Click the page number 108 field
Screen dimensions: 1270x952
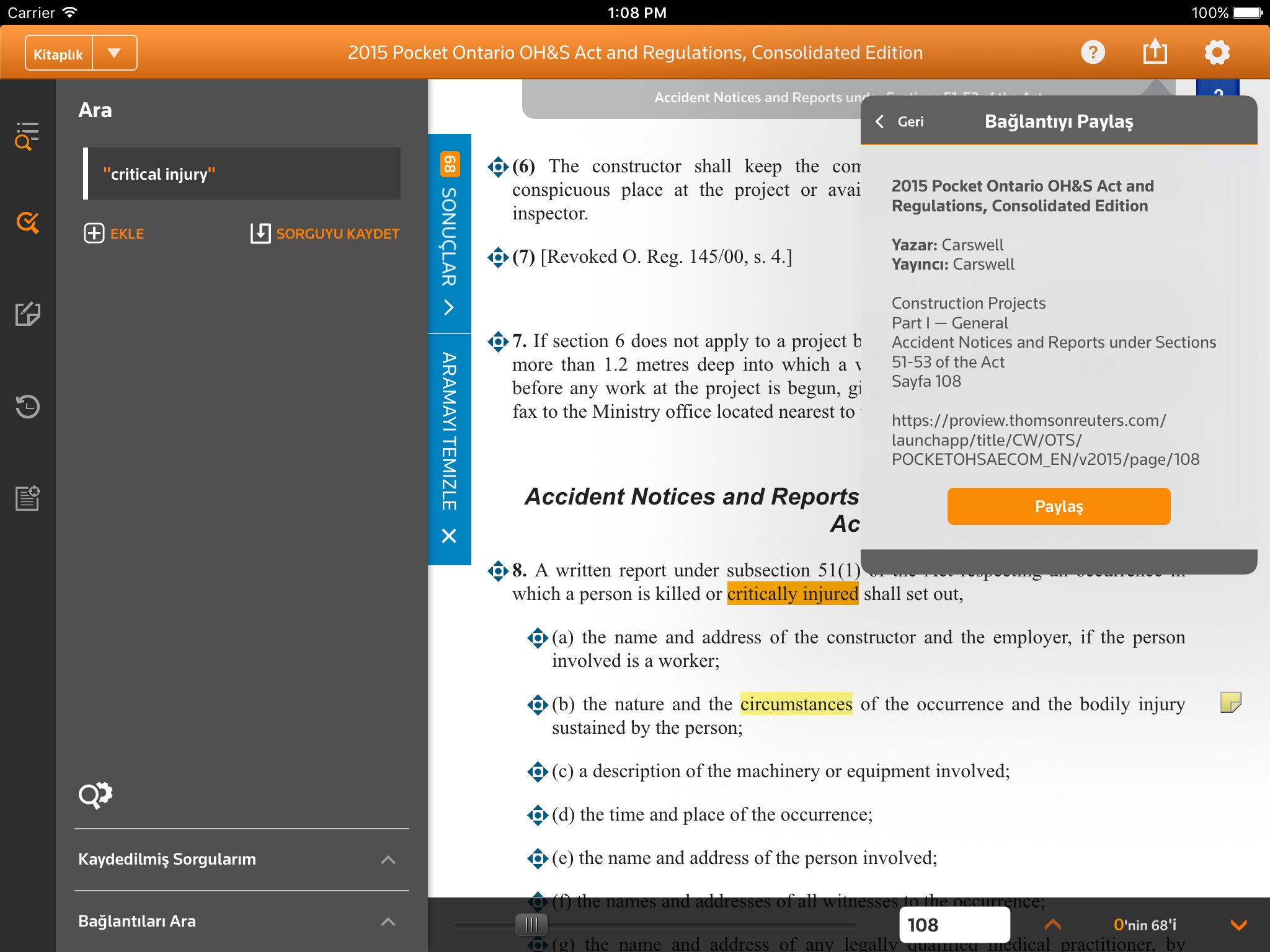(954, 925)
